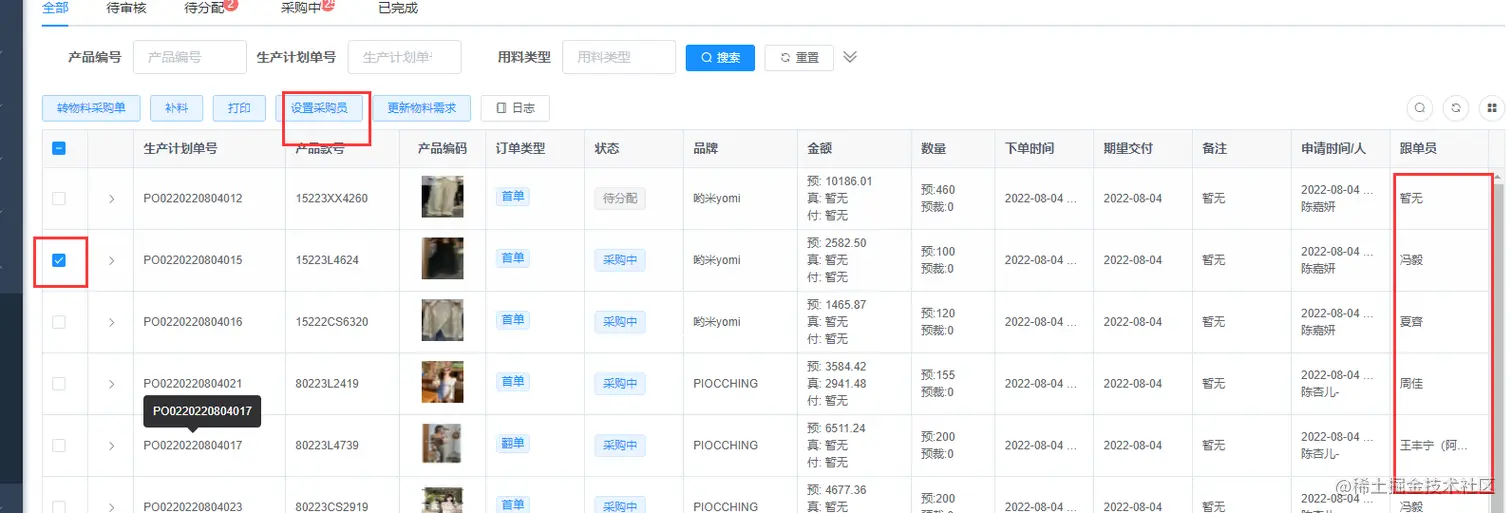The height and width of the screenshot is (513, 1512).
Task: Expand row PO0220220804016 details
Action: (x=111, y=322)
